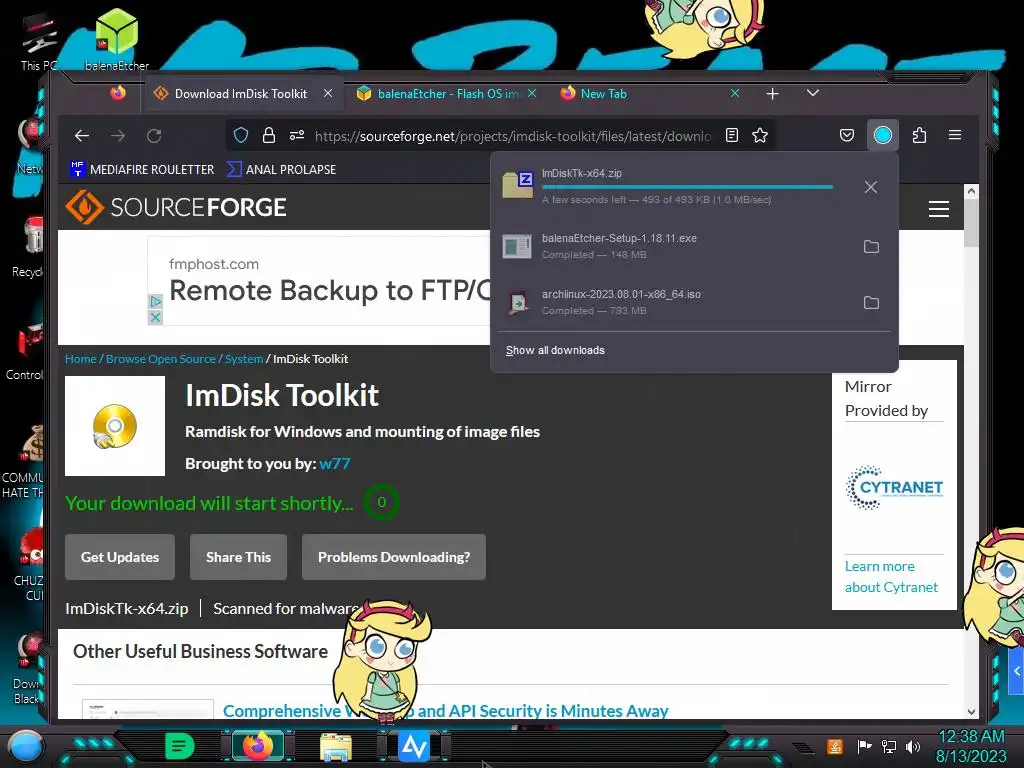Close the balenaEtcher tab
This screenshot has height=768, width=1024.
[x=532, y=93]
